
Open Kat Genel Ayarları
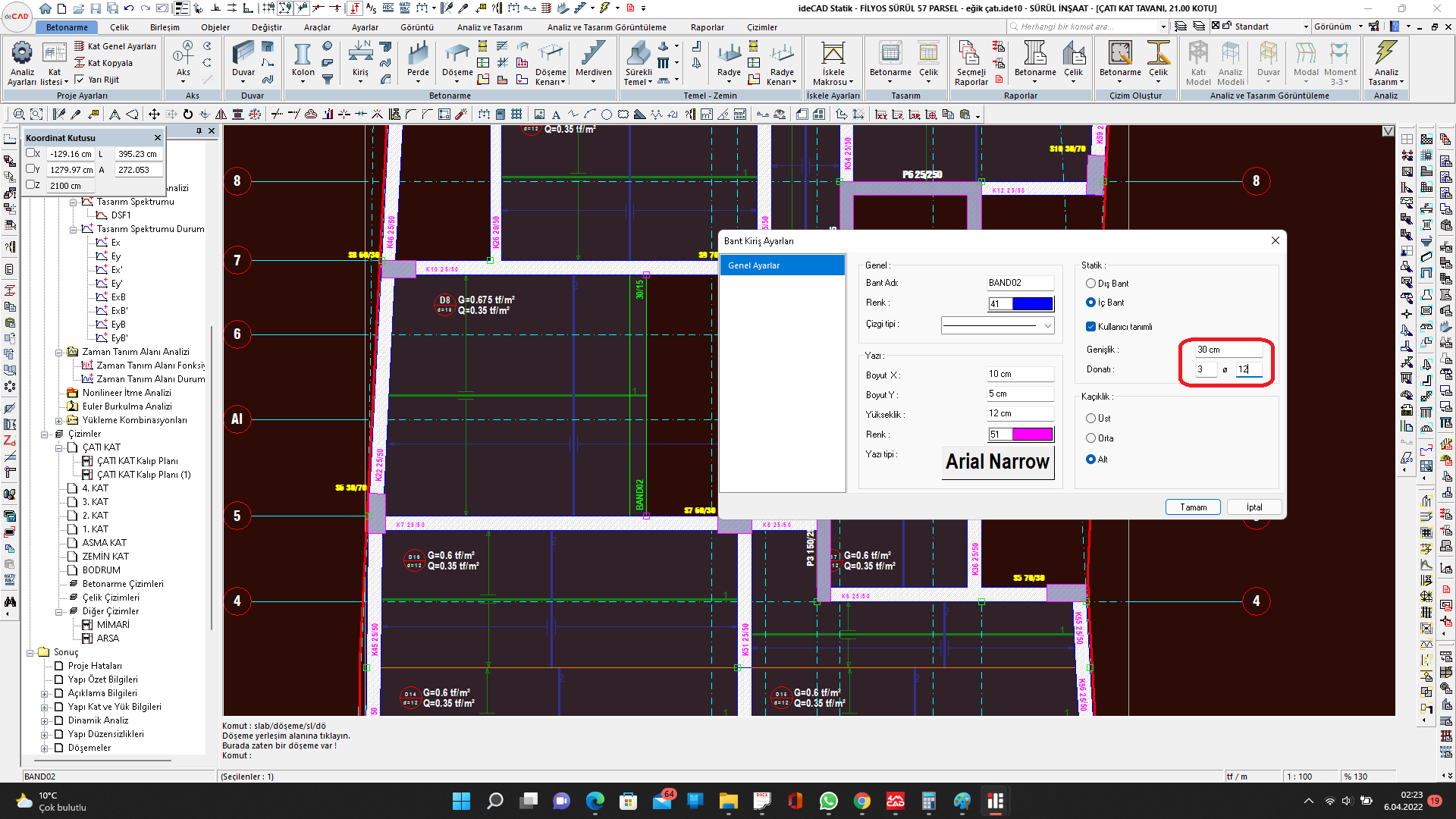point(115,46)
